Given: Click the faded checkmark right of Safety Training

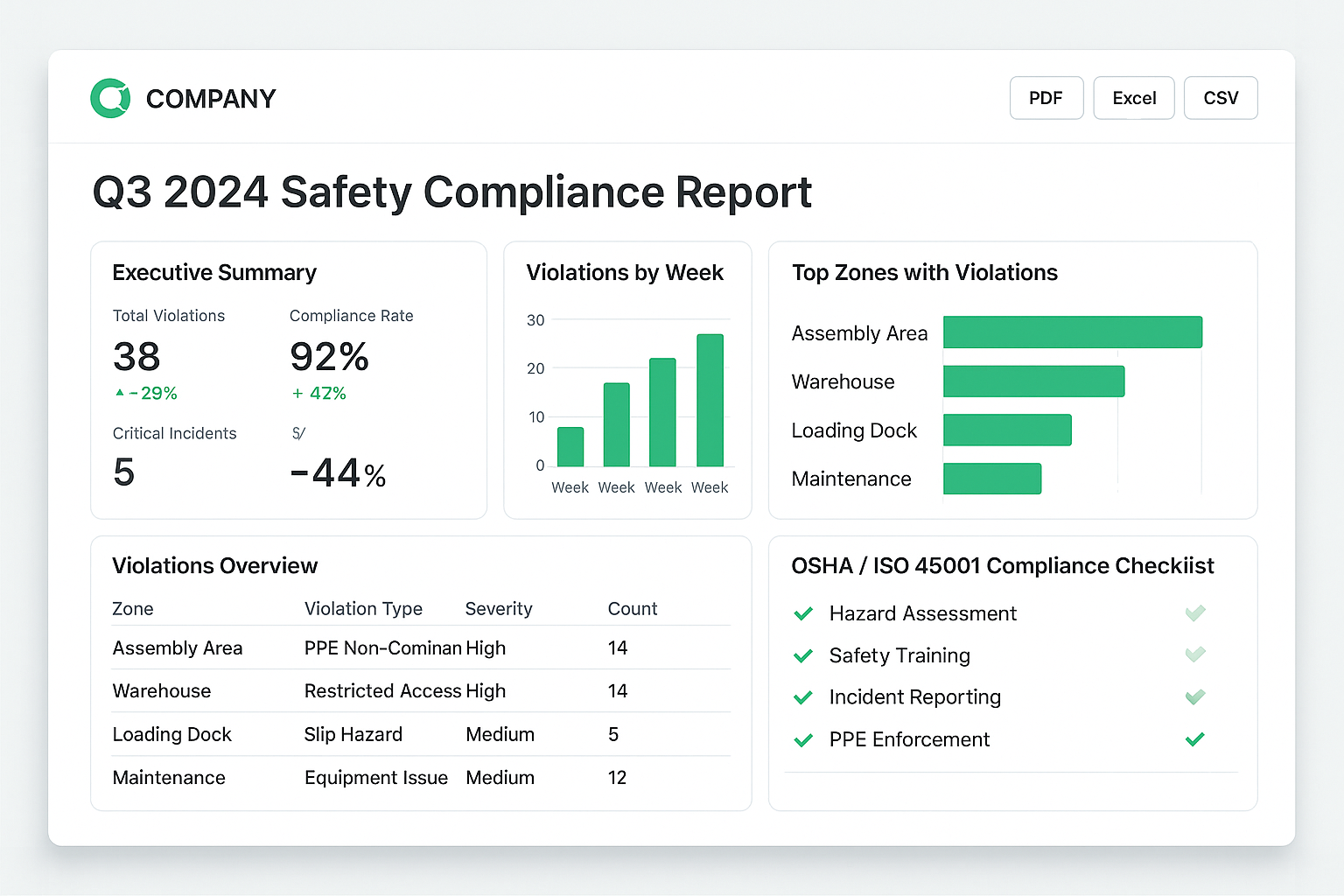Looking at the screenshot, I should [x=1195, y=654].
